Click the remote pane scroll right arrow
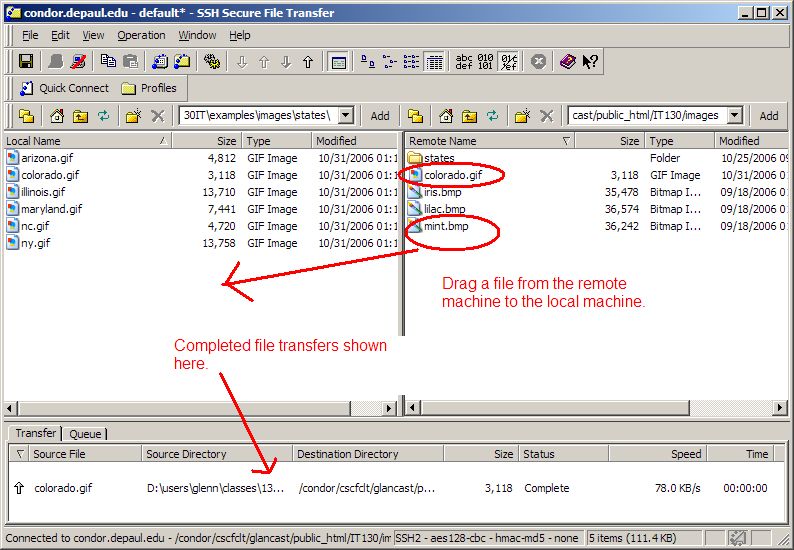 (x=780, y=407)
